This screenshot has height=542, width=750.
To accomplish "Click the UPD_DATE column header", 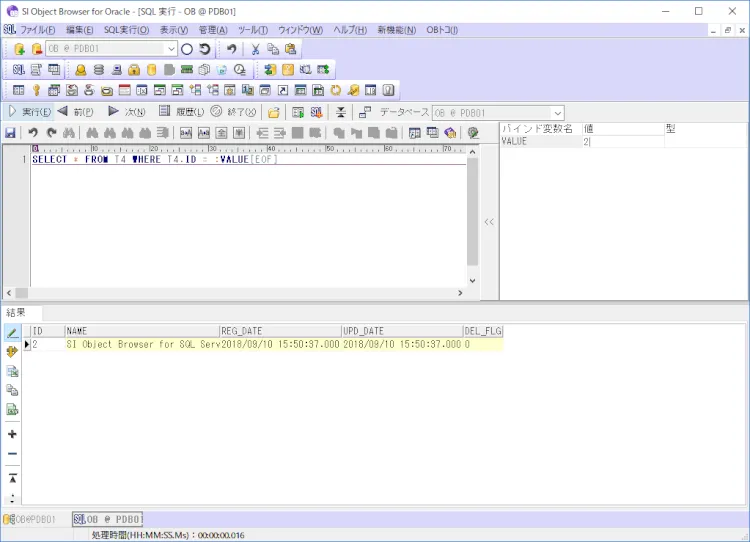I will [402, 331].
